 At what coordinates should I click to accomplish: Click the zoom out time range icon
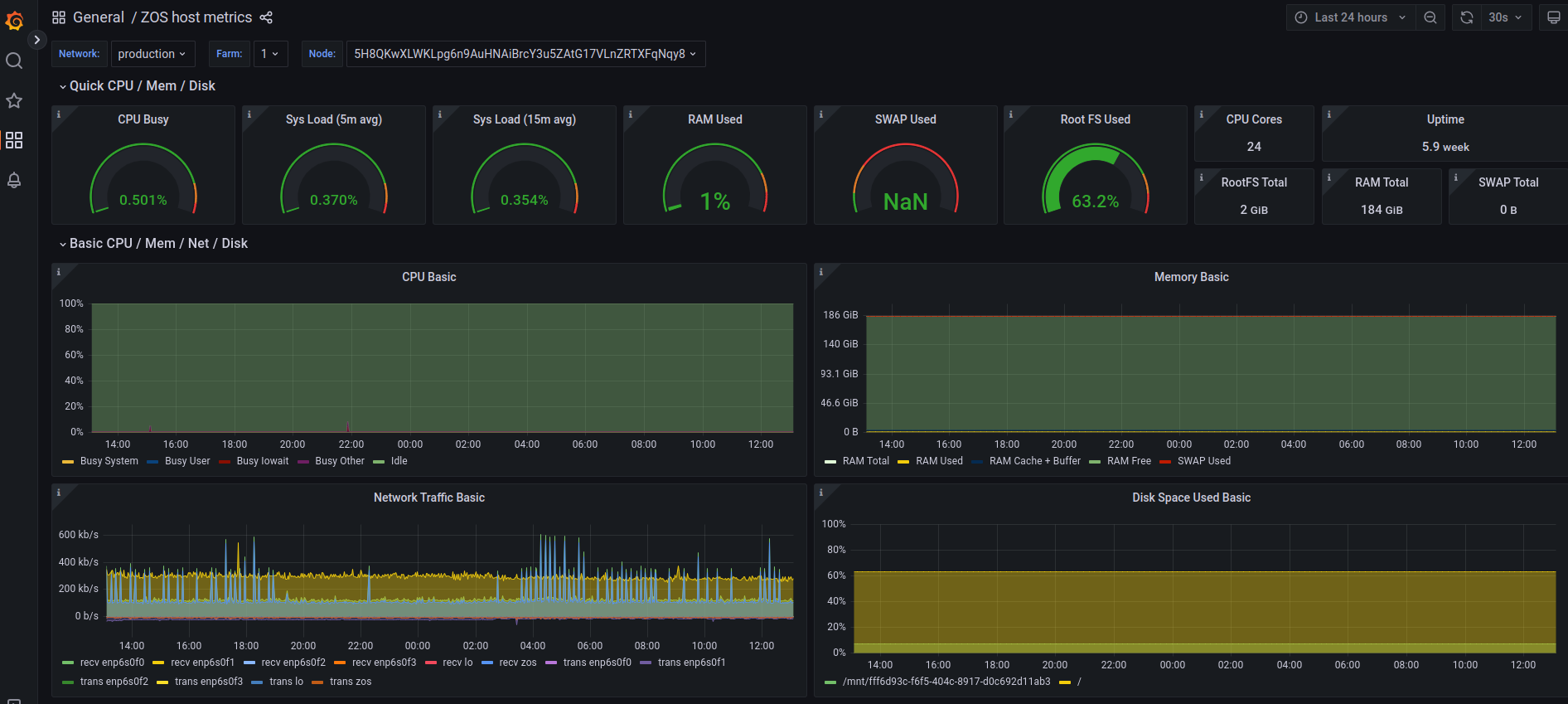click(x=1430, y=17)
